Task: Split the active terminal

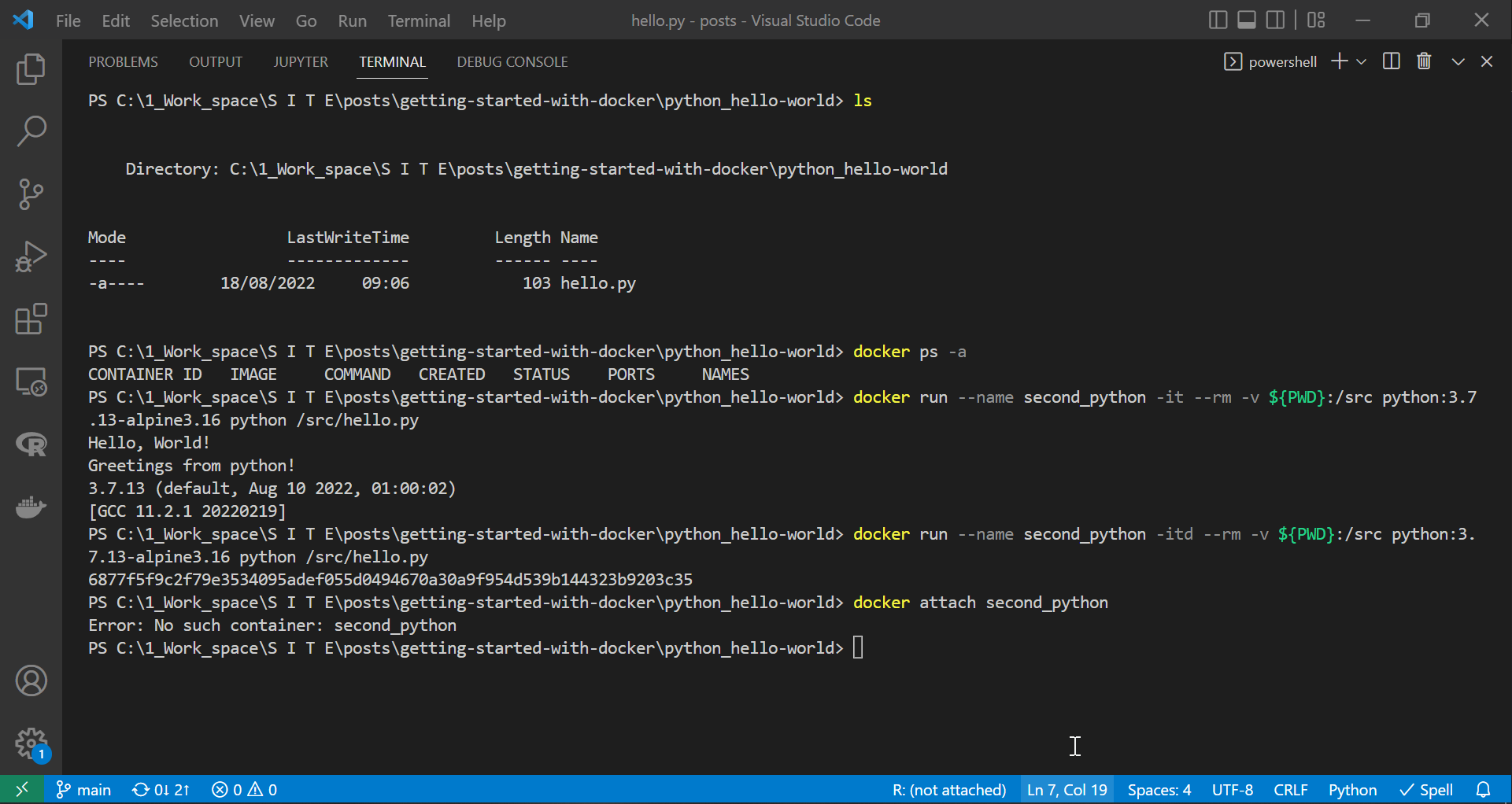Action: (1392, 61)
